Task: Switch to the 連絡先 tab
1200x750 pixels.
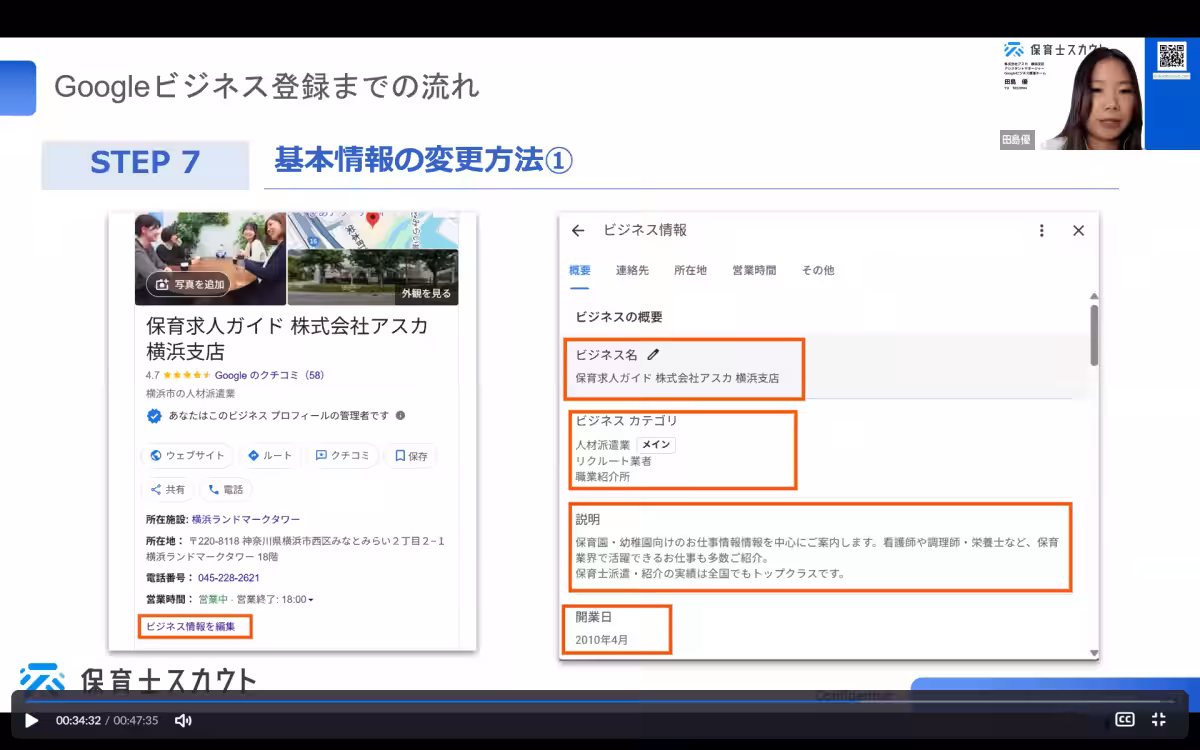Action: click(x=632, y=269)
